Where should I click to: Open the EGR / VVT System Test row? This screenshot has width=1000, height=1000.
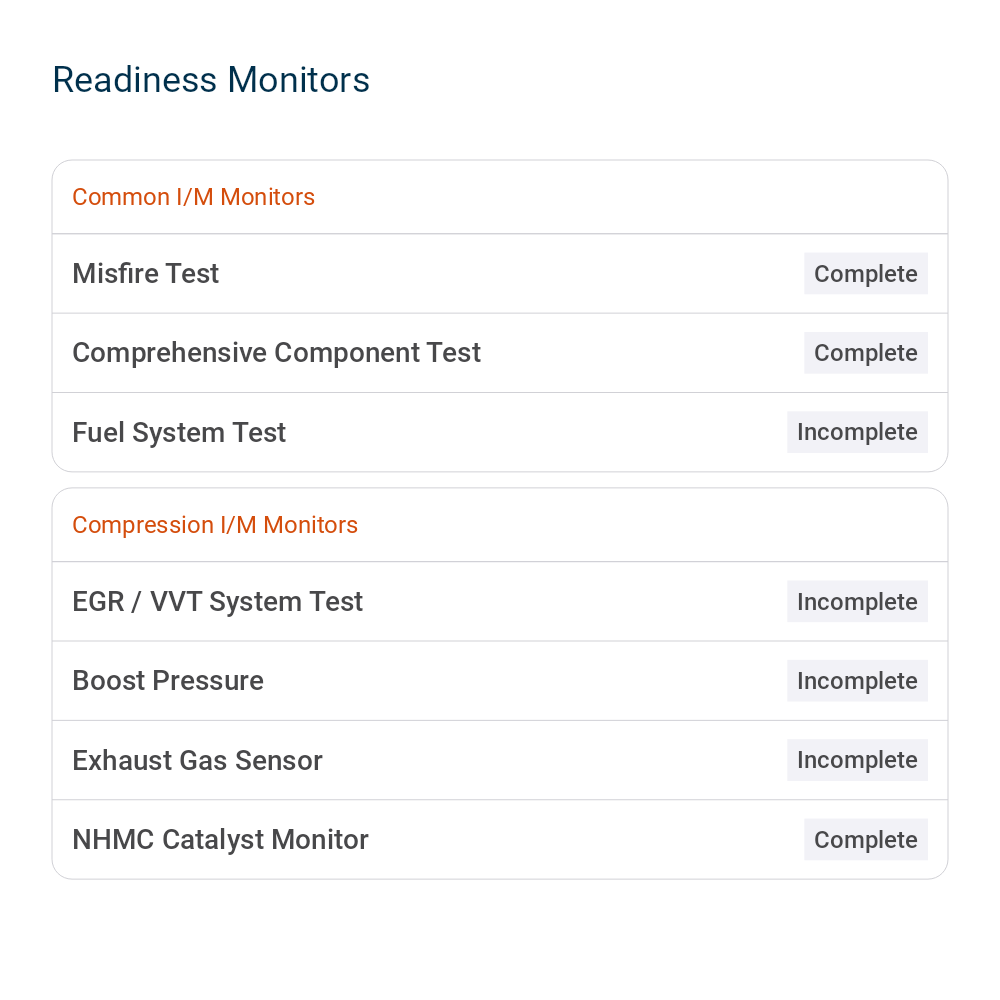(500, 601)
